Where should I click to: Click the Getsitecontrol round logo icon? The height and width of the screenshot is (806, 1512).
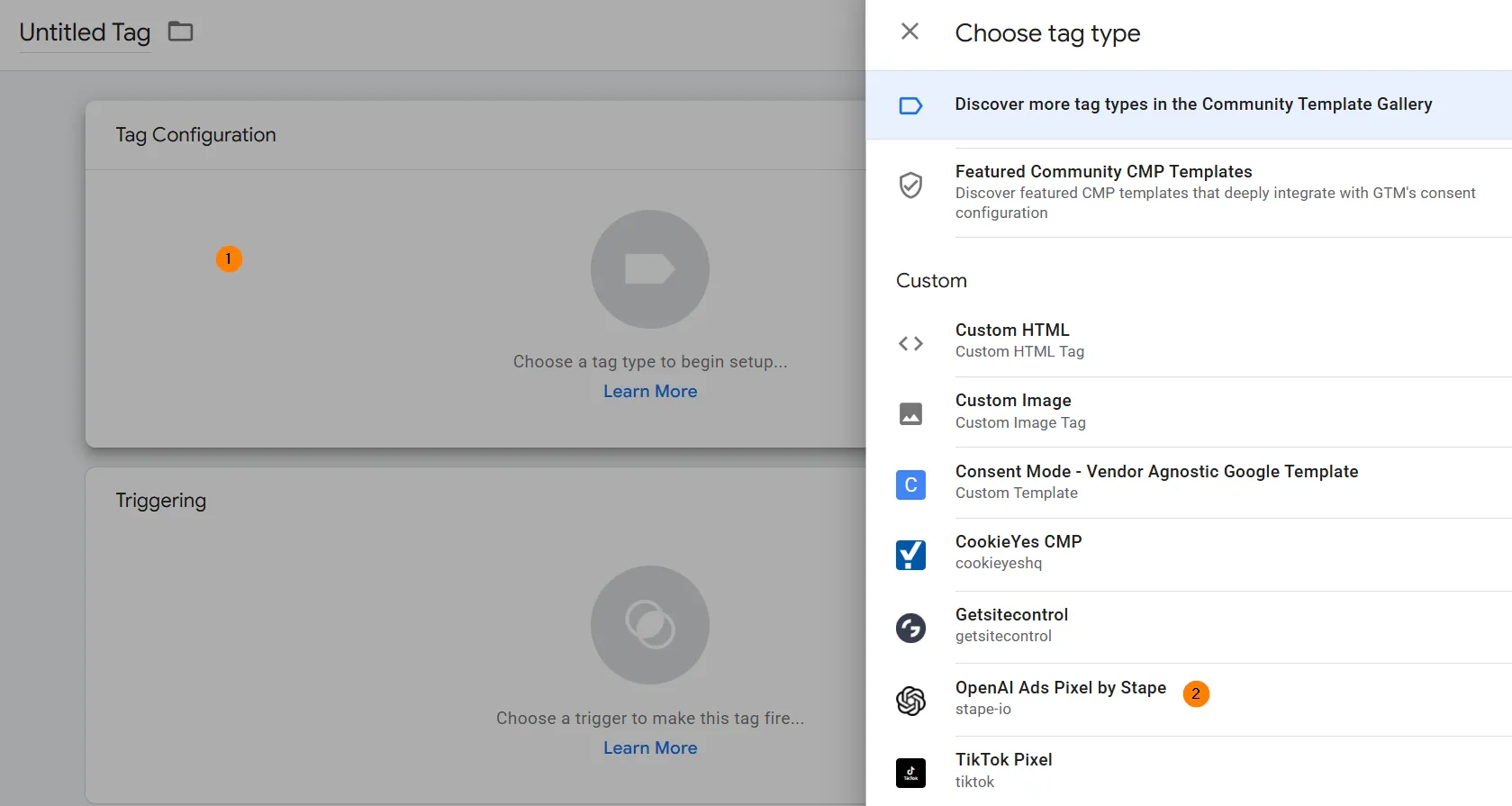(910, 628)
